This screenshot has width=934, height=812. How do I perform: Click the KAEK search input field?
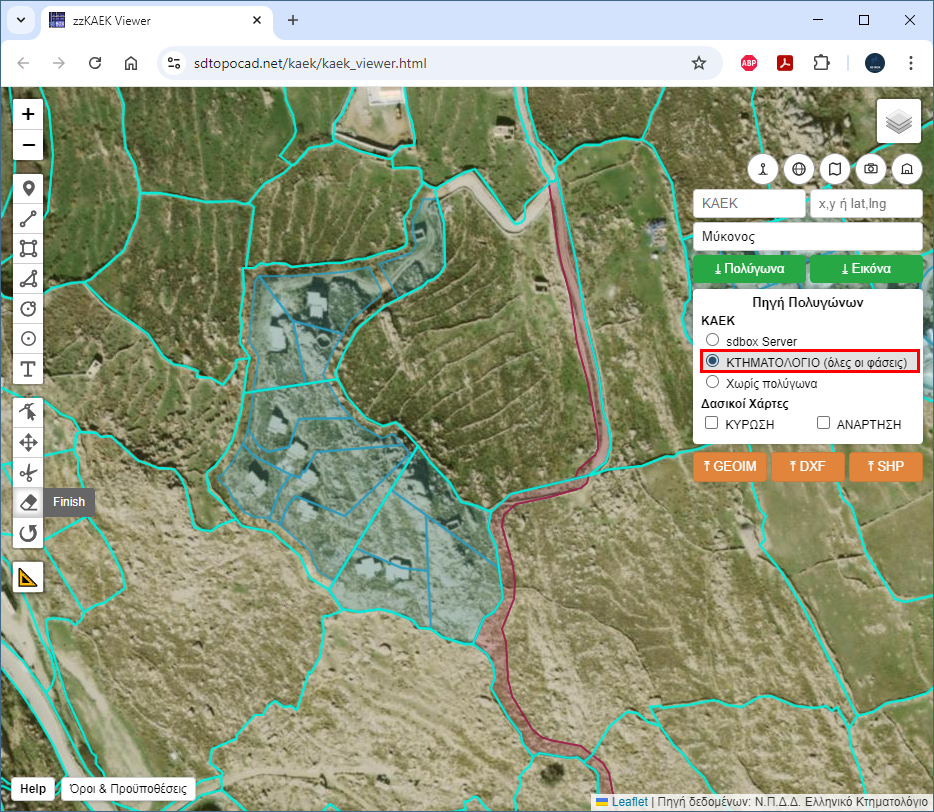(748, 203)
